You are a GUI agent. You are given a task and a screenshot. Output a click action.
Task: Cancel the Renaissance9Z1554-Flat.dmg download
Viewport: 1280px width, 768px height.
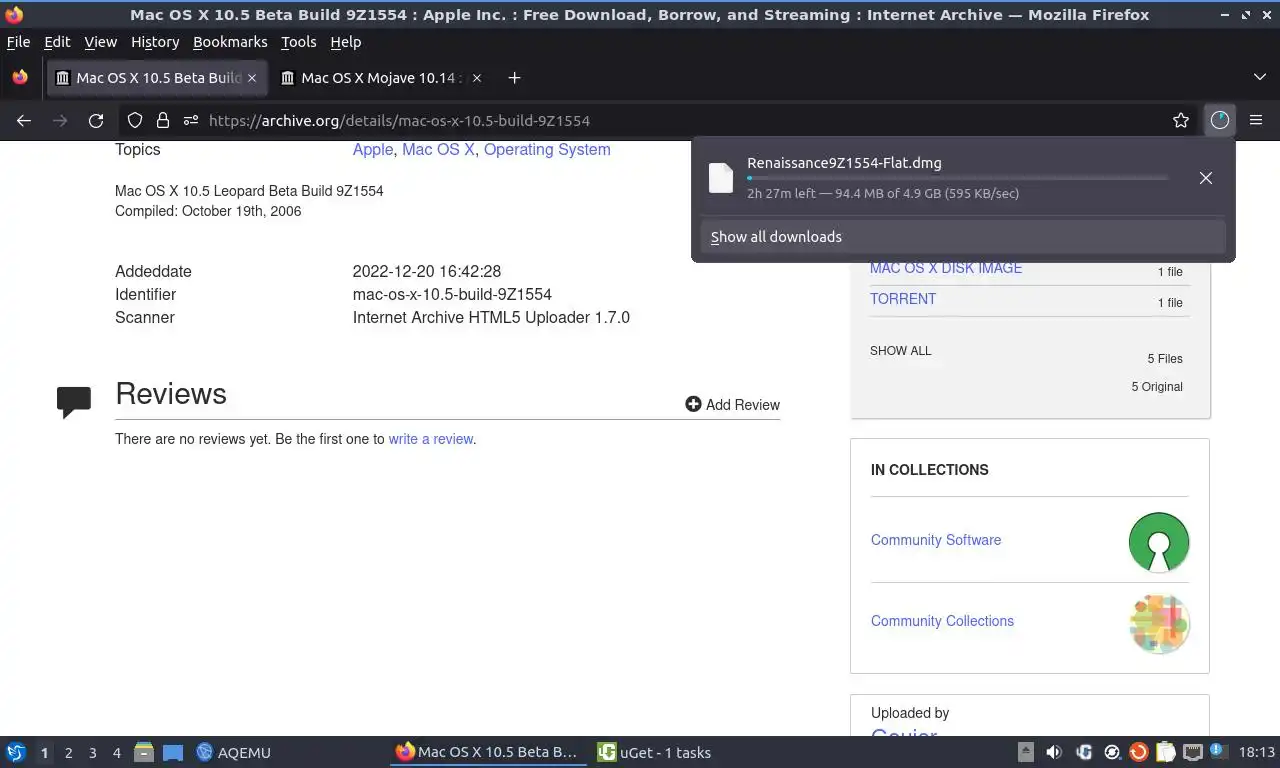click(x=1205, y=178)
